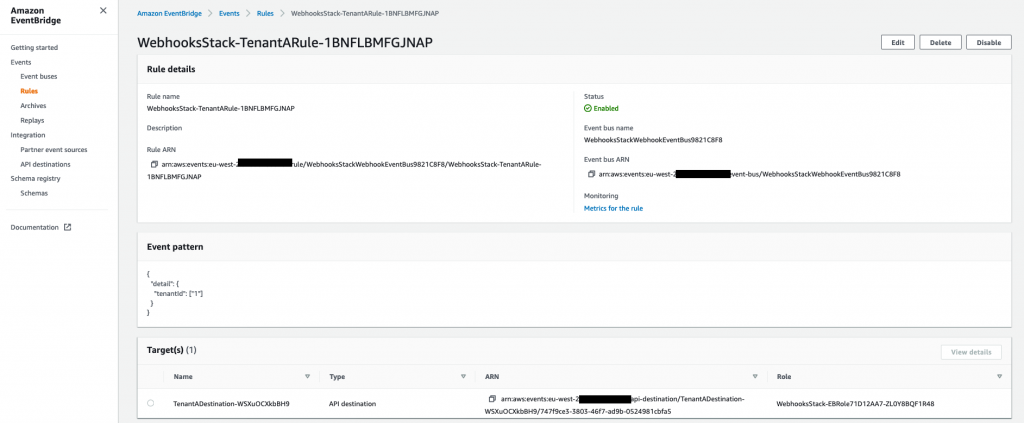
Task: Click the Integration sidebar heading
Action: (x=28, y=135)
